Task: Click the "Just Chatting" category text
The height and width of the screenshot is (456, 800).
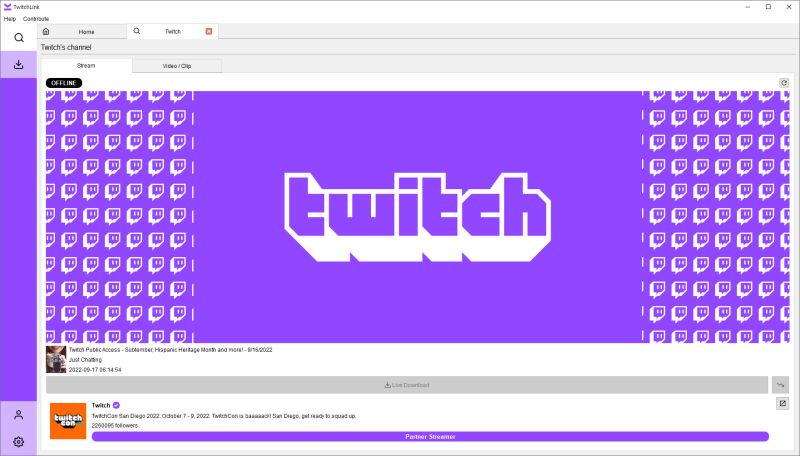Action: (85, 360)
